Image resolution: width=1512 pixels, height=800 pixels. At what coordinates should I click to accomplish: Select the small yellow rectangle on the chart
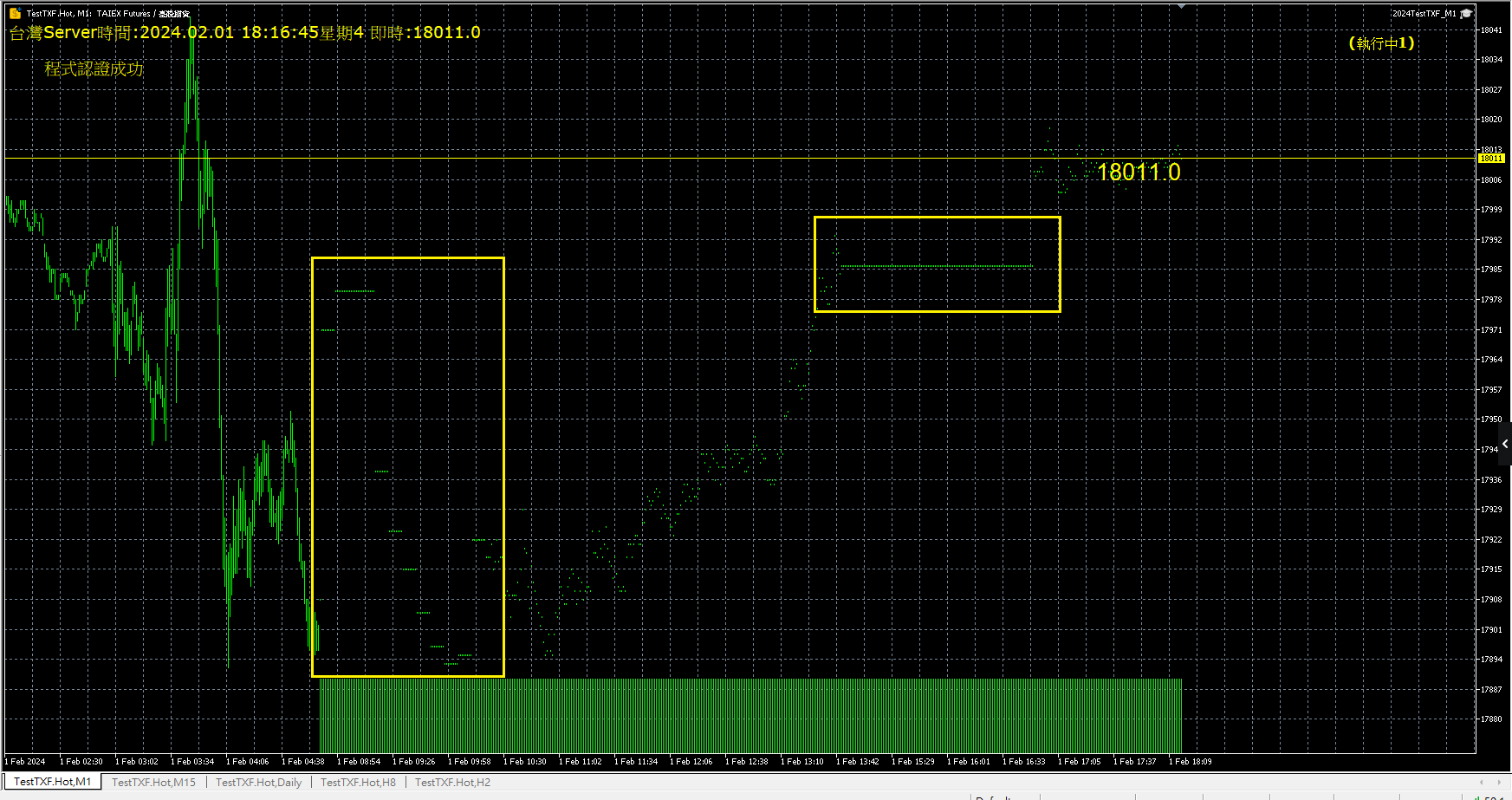click(937, 218)
